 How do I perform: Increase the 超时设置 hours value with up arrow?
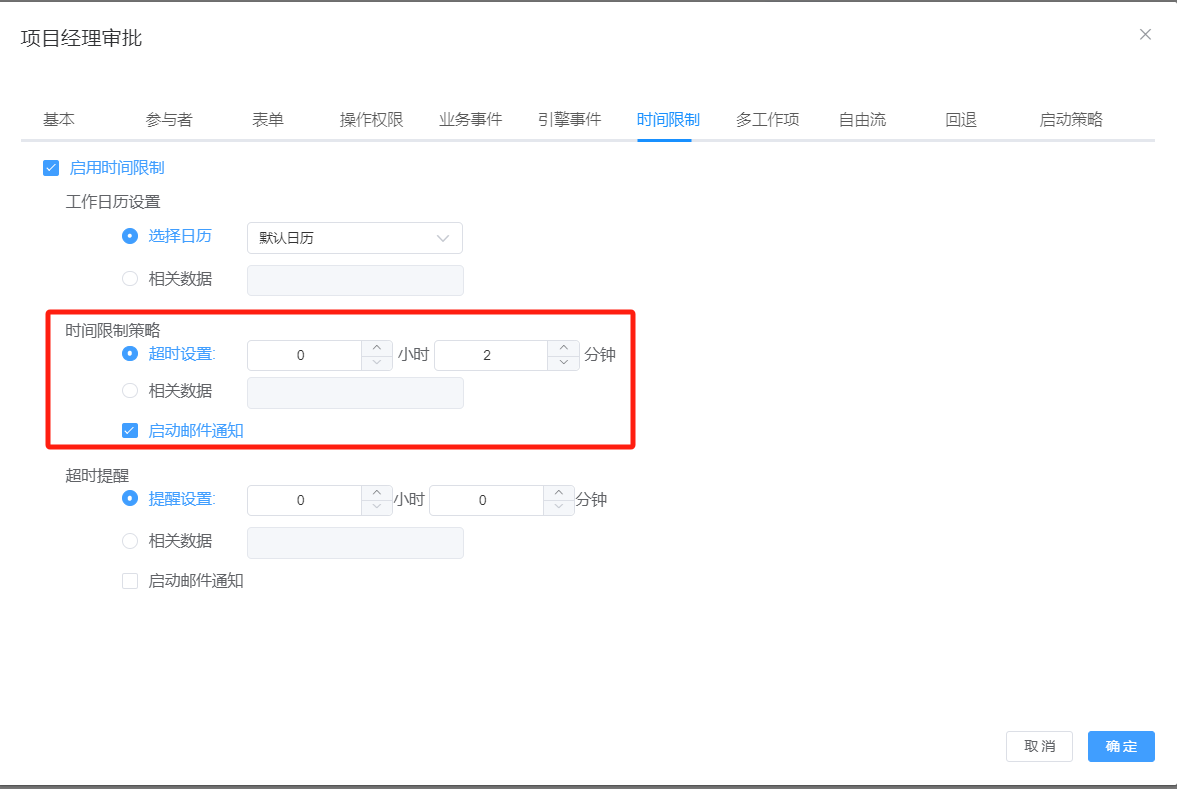click(376, 348)
